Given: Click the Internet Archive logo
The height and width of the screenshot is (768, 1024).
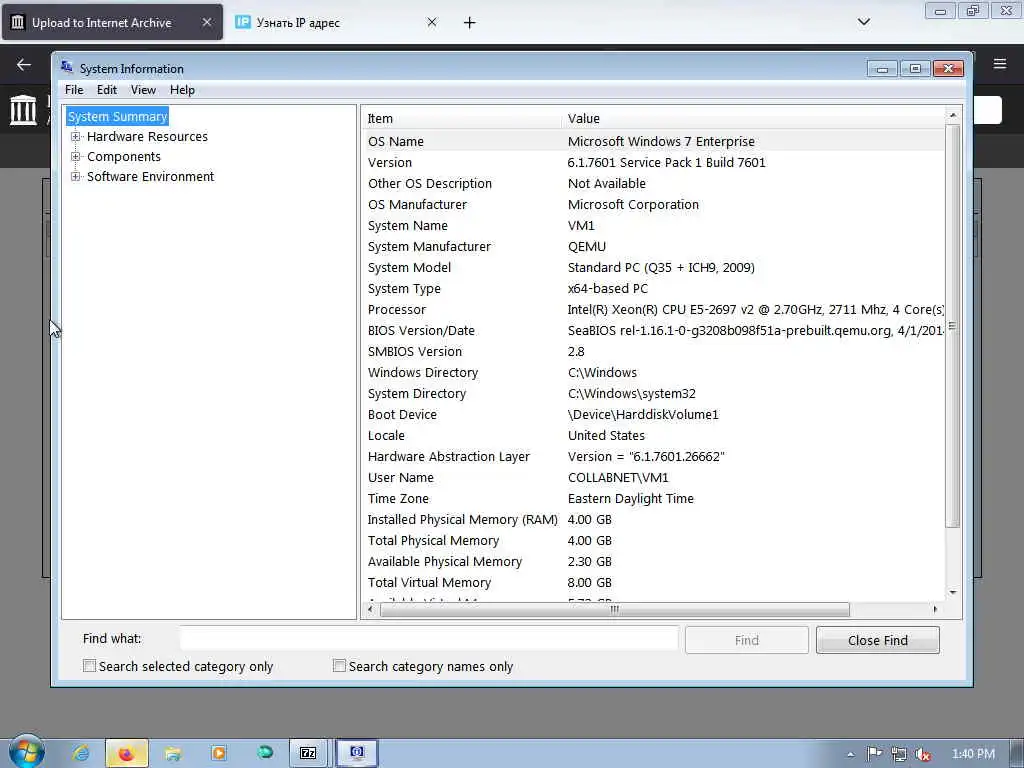Looking at the screenshot, I should click(23, 110).
